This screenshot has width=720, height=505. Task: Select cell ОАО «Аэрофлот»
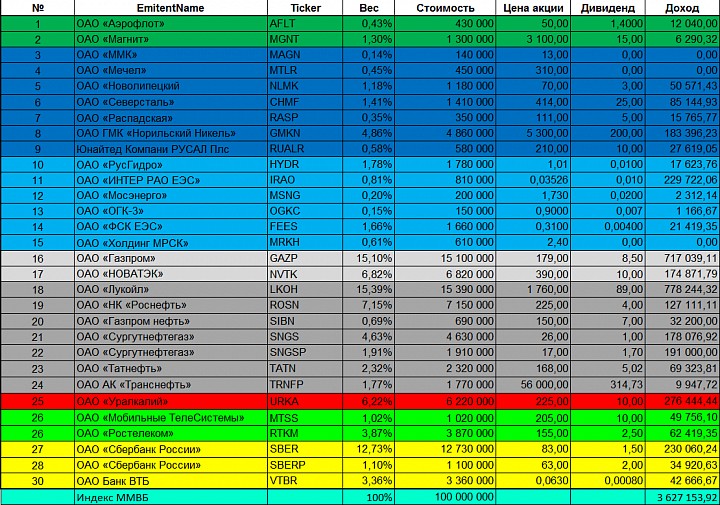(x=170, y=23)
